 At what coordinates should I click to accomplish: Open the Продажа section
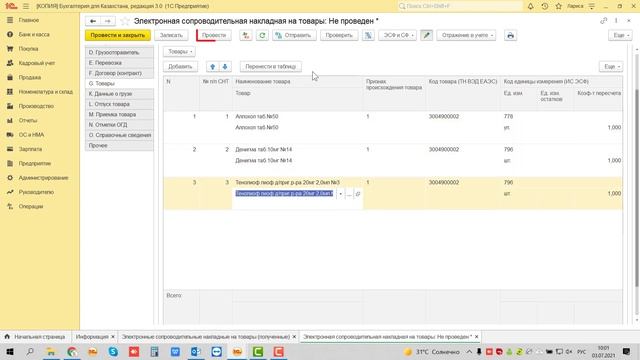(x=29, y=77)
